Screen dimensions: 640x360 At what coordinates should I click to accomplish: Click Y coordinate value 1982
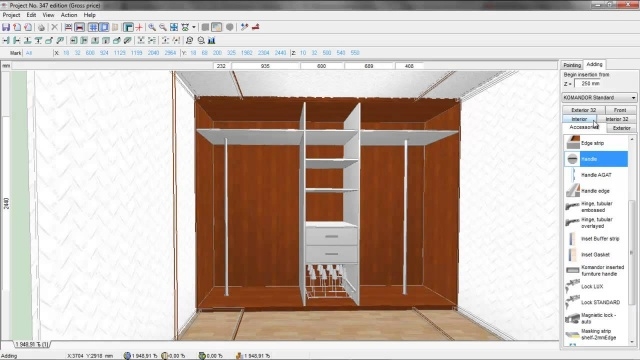tap(247, 53)
